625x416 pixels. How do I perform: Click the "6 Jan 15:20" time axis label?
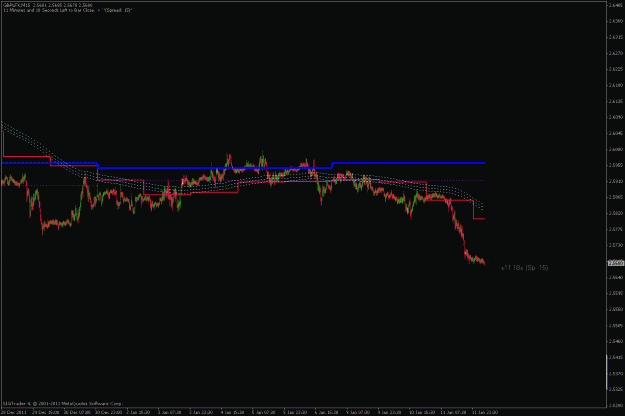click(x=326, y=412)
